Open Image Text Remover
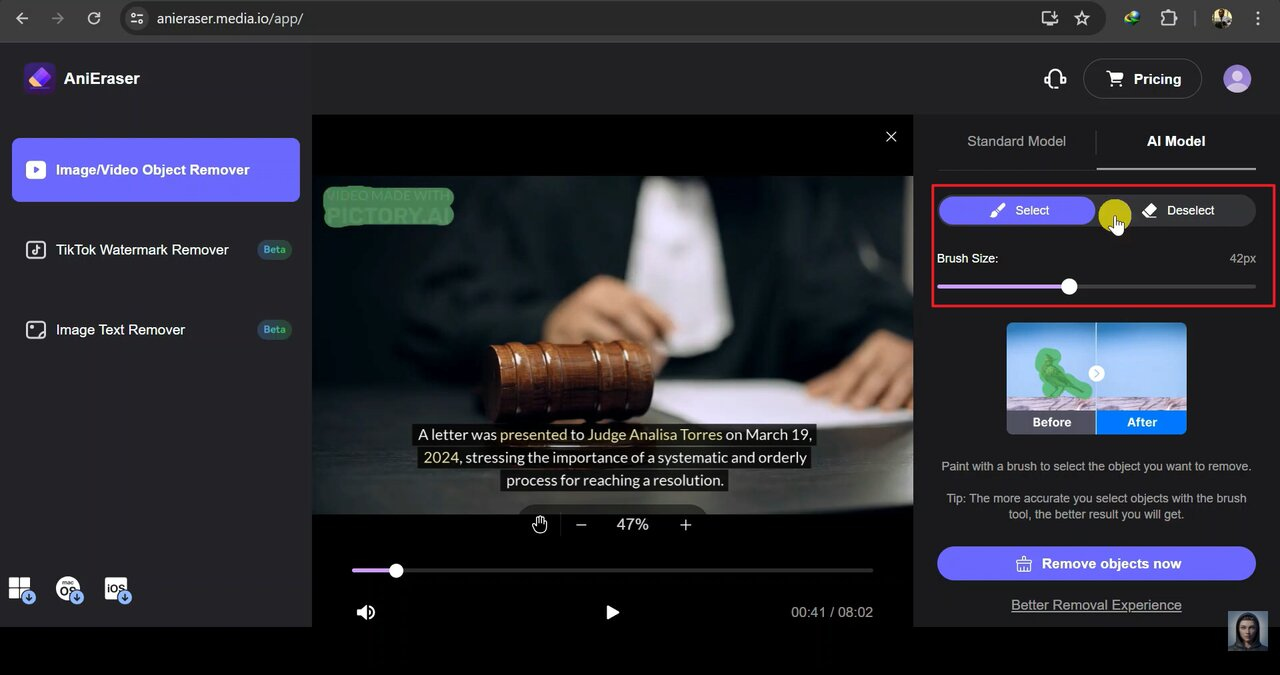Viewport: 1280px width, 675px height. coord(156,330)
